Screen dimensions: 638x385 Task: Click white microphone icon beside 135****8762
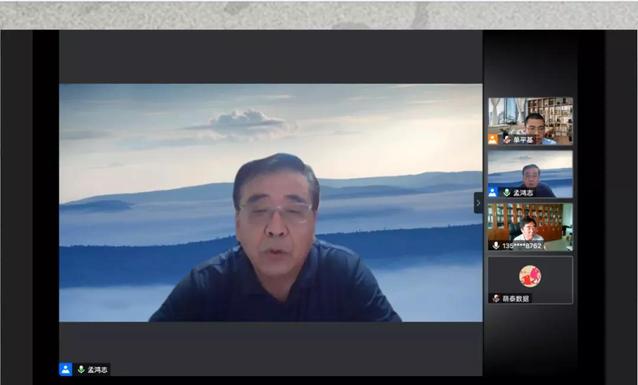coord(496,245)
